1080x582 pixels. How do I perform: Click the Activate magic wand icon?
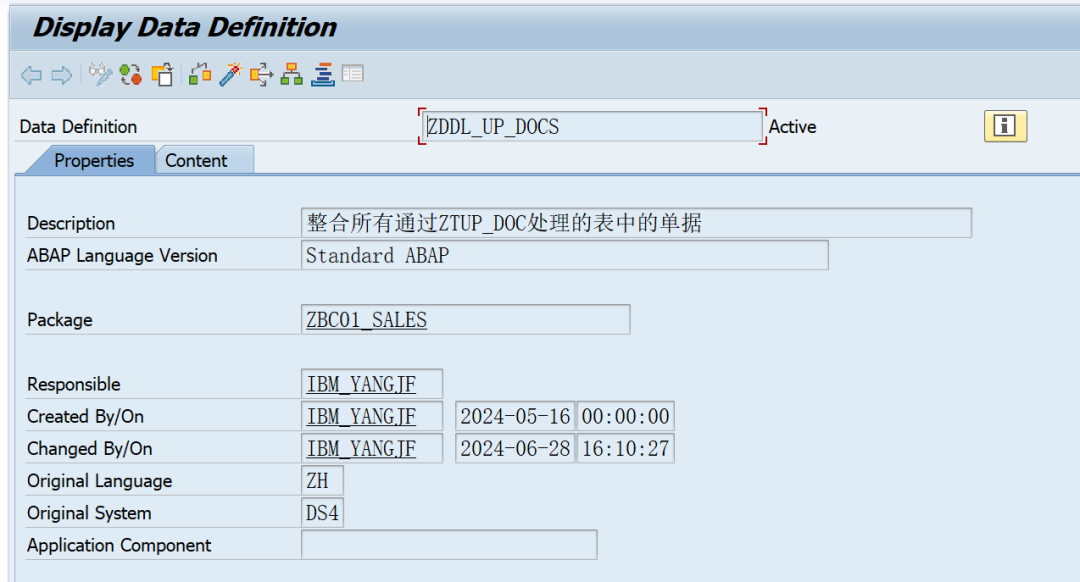pyautogui.click(x=231, y=74)
